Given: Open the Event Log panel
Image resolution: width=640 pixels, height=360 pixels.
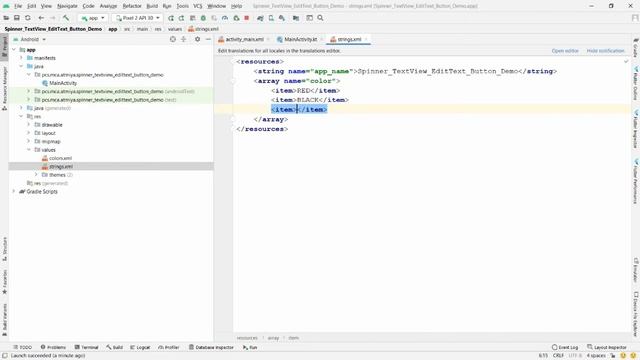Looking at the screenshot, I should 565,347.
